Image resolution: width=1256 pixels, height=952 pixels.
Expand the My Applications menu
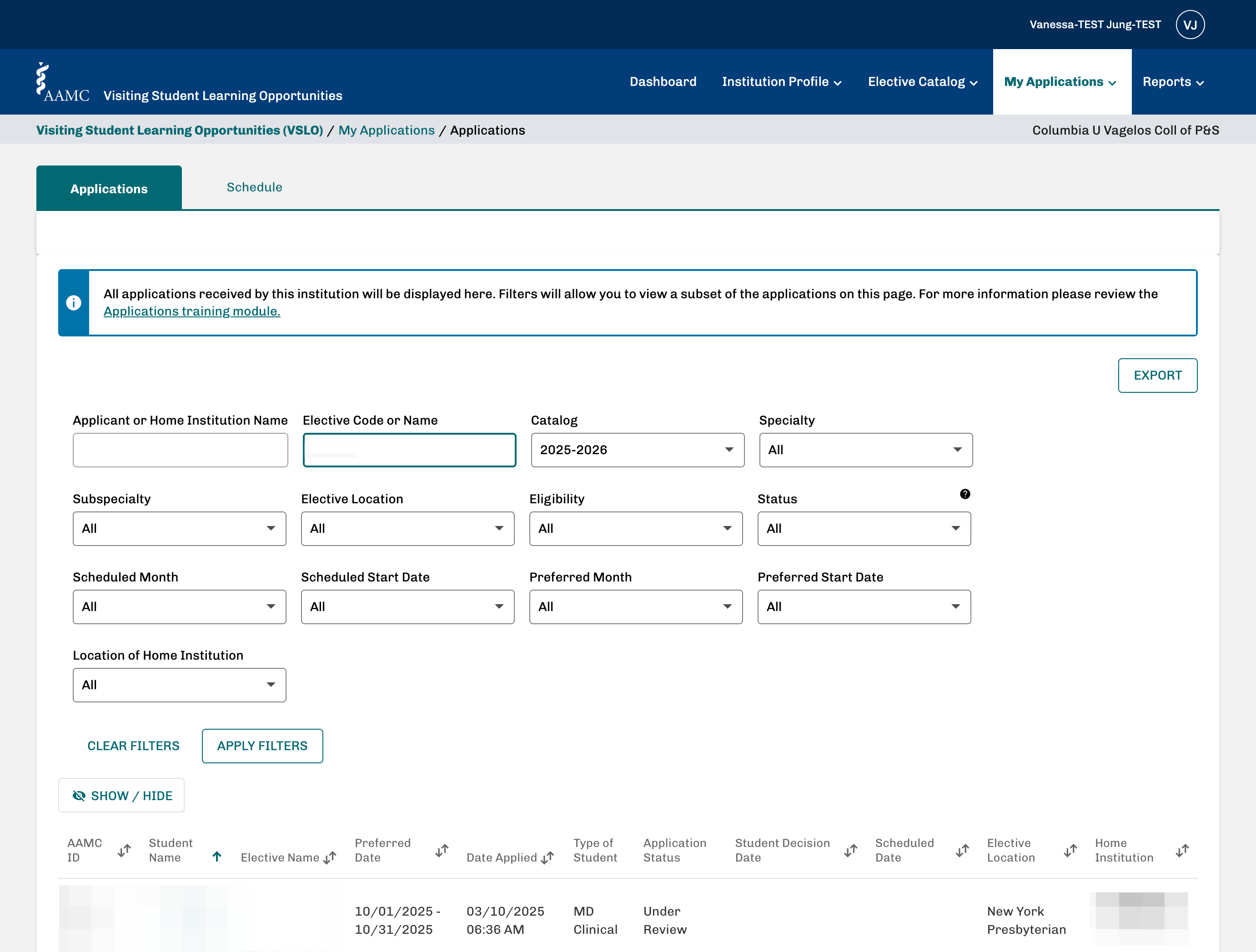pos(1061,82)
